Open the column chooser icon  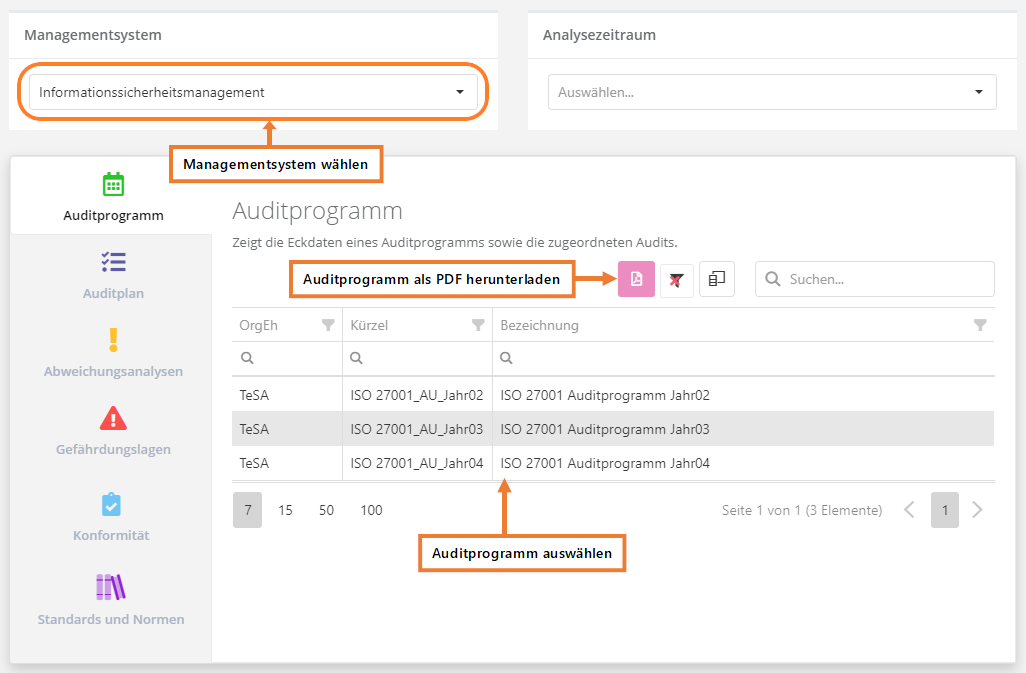click(x=717, y=280)
